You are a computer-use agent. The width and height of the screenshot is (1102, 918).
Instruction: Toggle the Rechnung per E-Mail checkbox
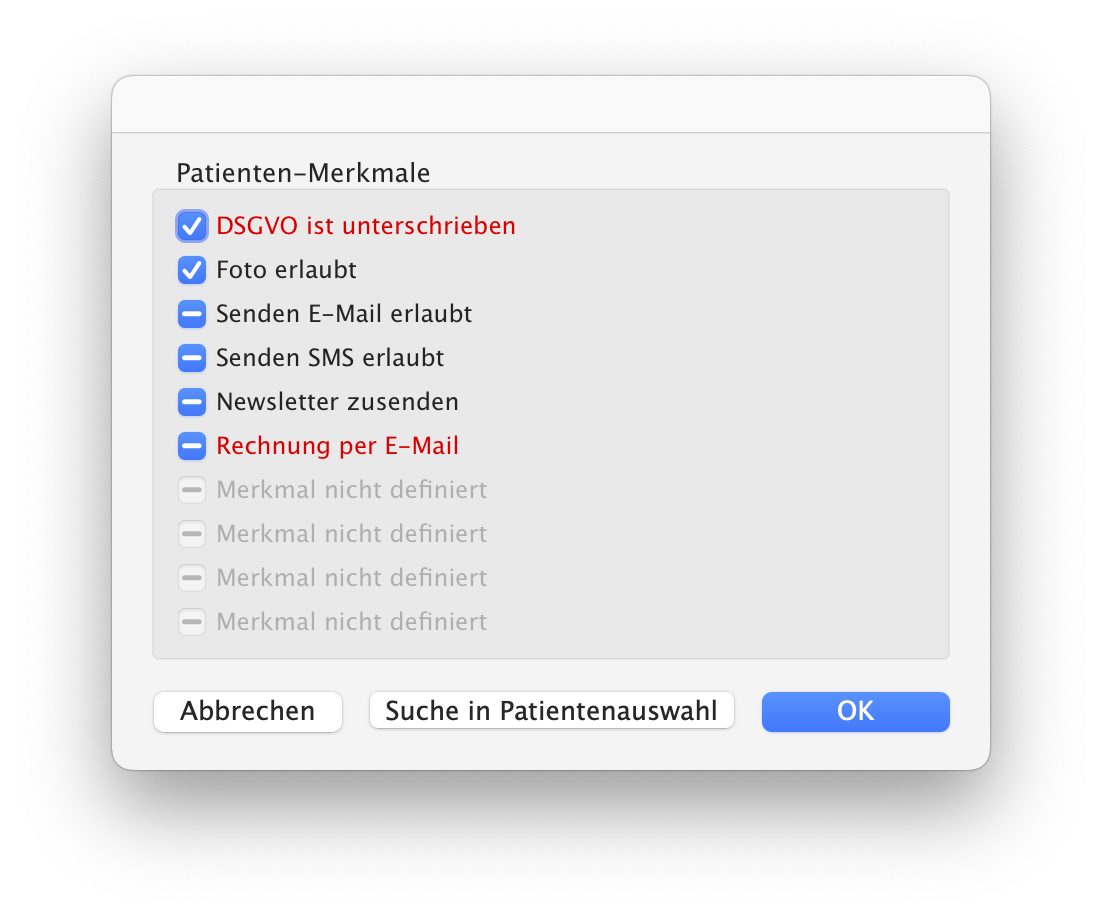click(192, 446)
